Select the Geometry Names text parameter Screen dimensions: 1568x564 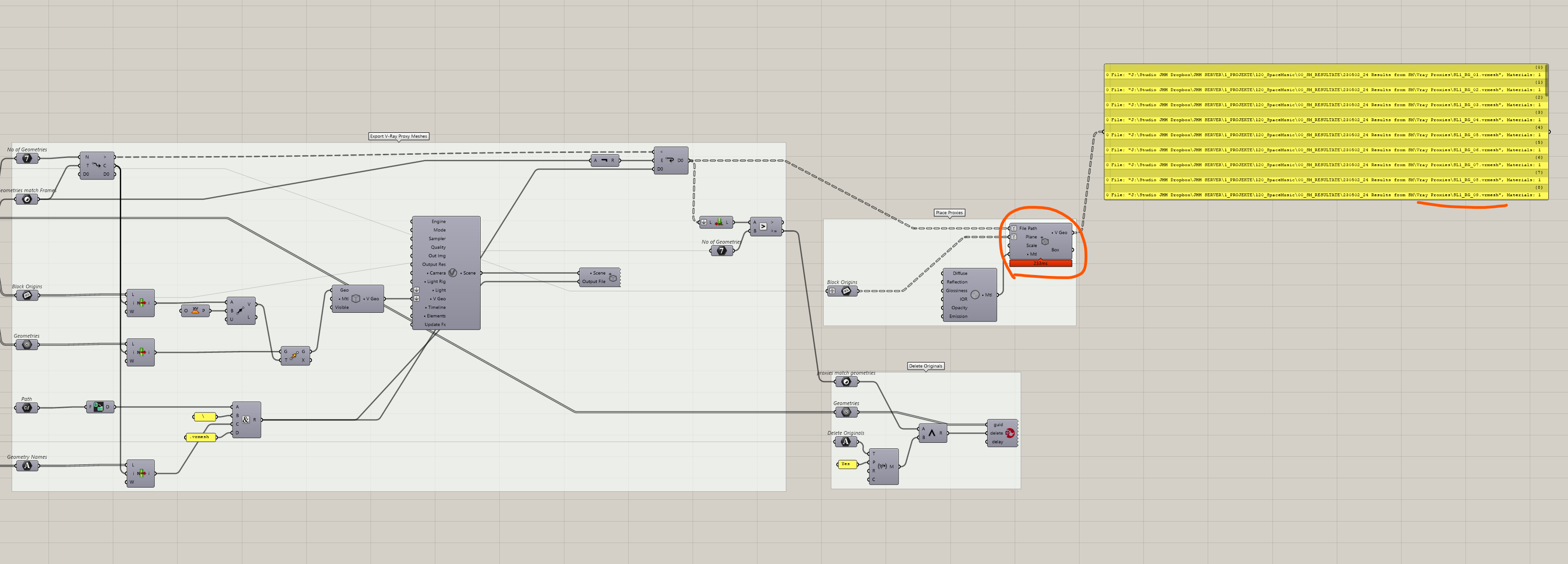point(27,466)
